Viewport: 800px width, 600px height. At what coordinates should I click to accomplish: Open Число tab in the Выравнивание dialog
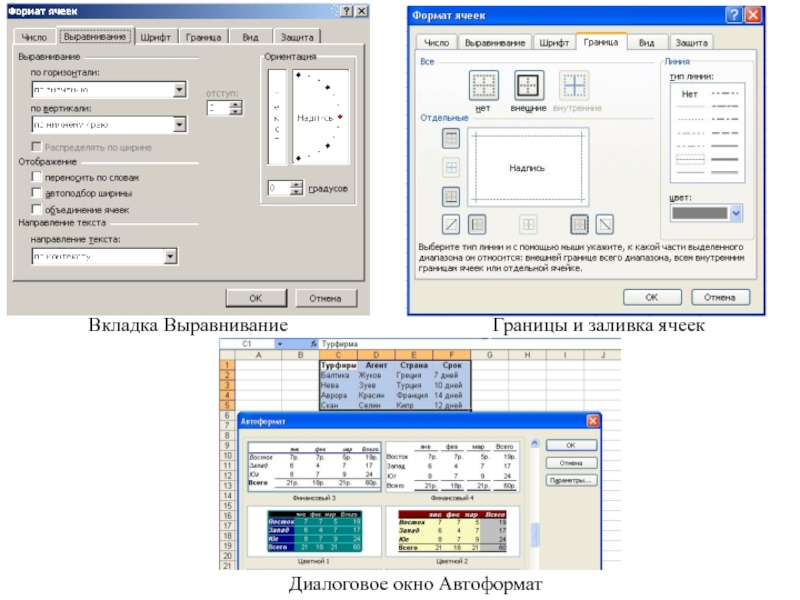point(34,37)
